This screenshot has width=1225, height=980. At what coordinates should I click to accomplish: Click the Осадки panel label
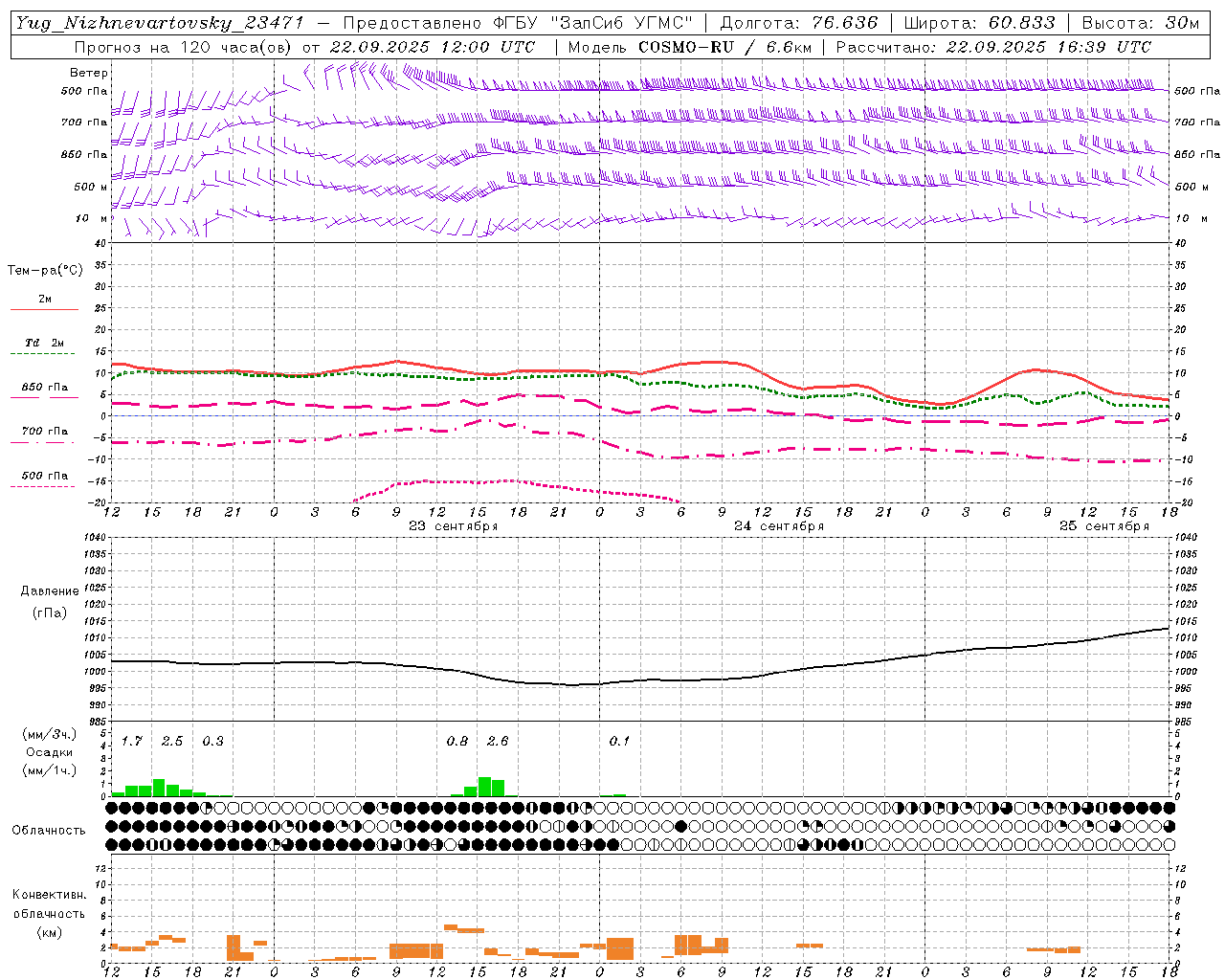(50, 752)
